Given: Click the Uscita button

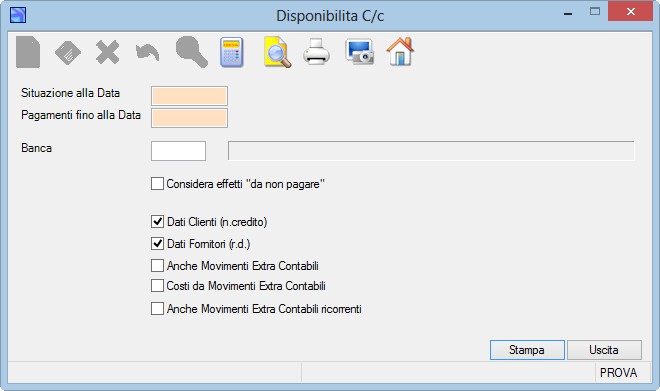Looking at the screenshot, I should coord(604,350).
